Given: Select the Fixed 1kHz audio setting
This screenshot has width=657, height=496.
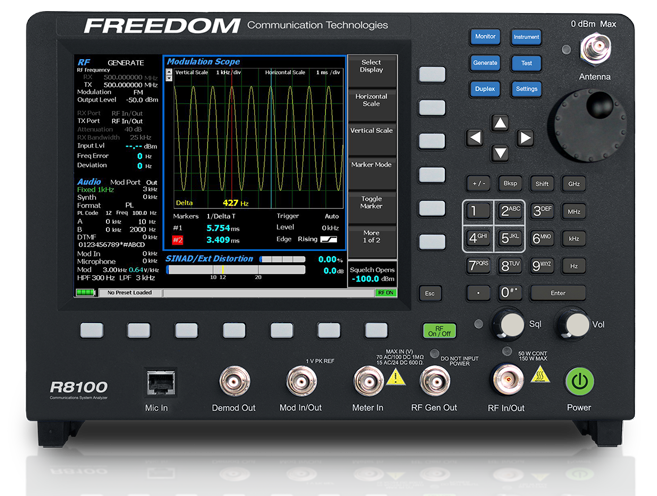Looking at the screenshot, I should tap(96, 189).
